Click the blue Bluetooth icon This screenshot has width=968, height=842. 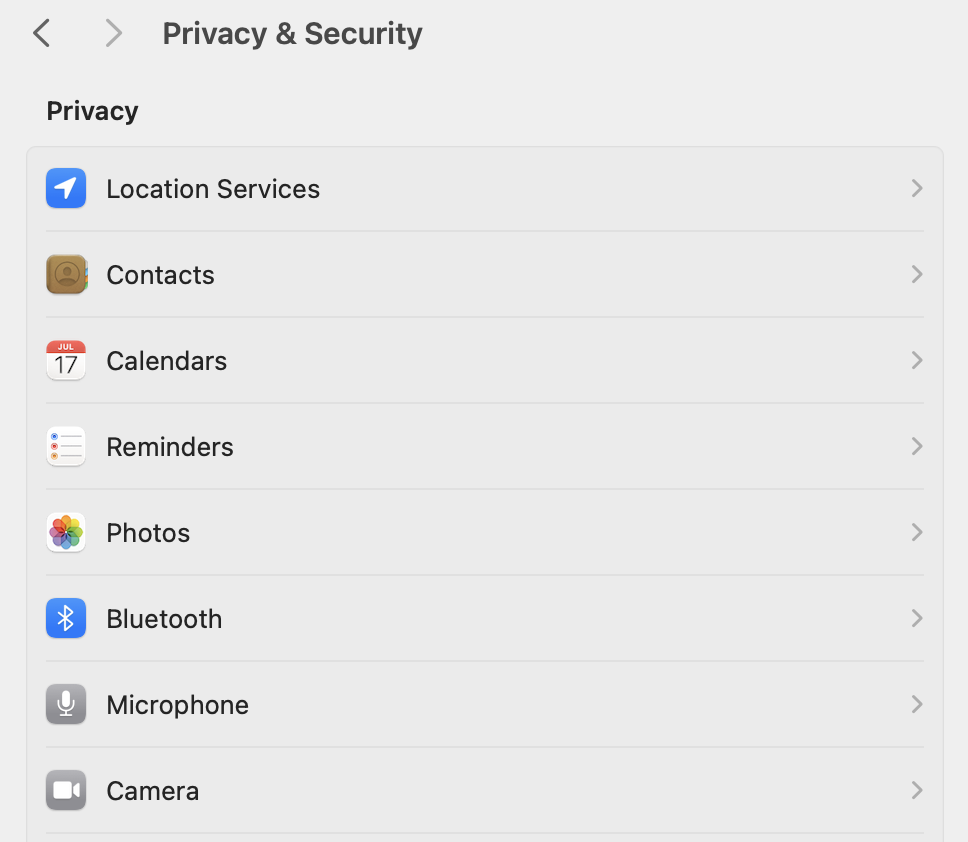pyautogui.click(x=65, y=618)
